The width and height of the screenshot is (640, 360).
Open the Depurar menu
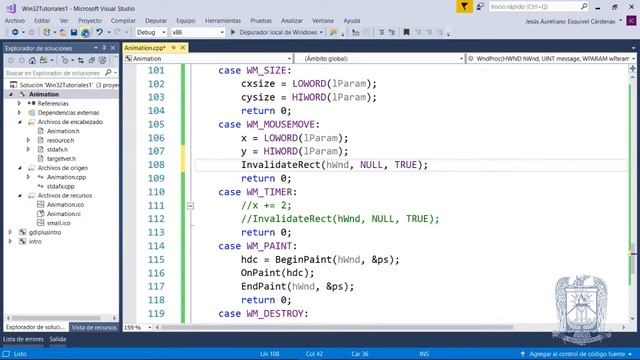point(156,20)
